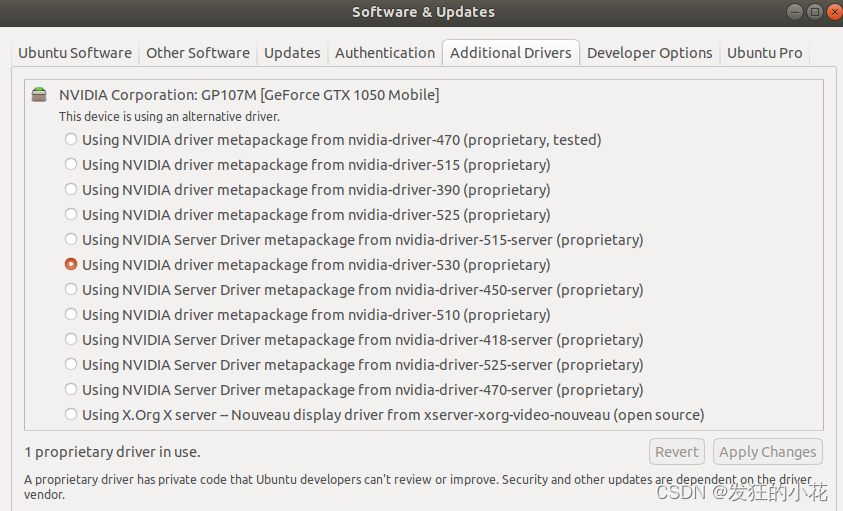Switch to the Other Software tab
The height and width of the screenshot is (511, 843).
pos(198,53)
